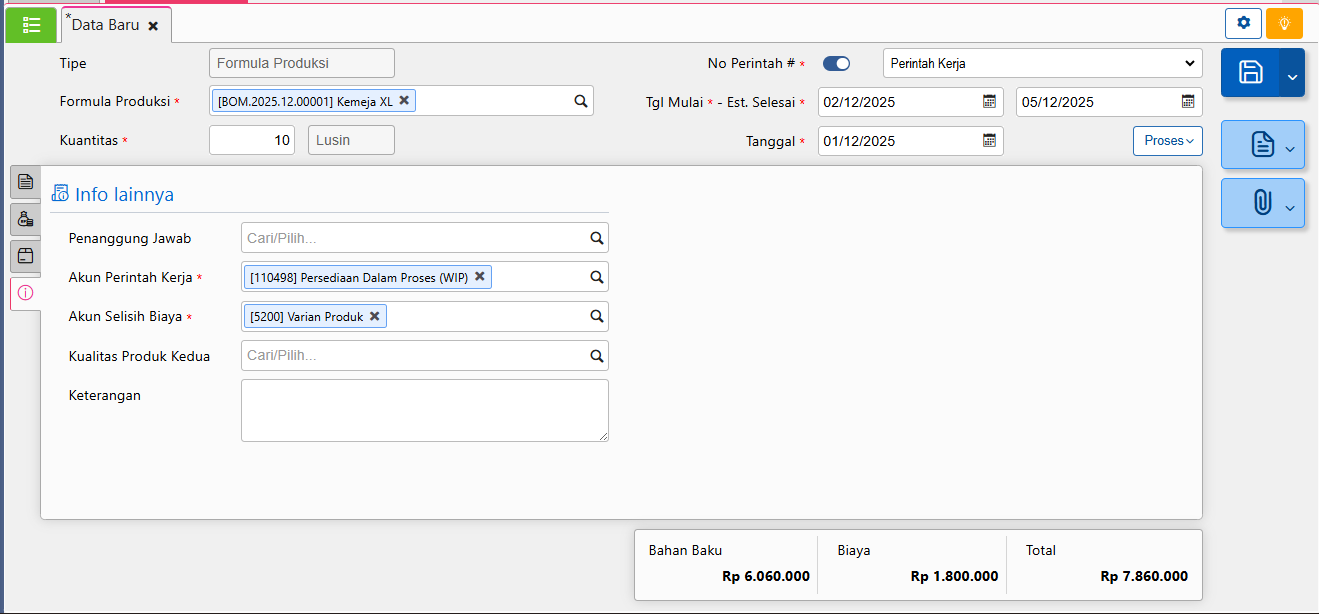Remove the Varian Produk account tag
Screen dimensions: 1319x614
tap(374, 316)
